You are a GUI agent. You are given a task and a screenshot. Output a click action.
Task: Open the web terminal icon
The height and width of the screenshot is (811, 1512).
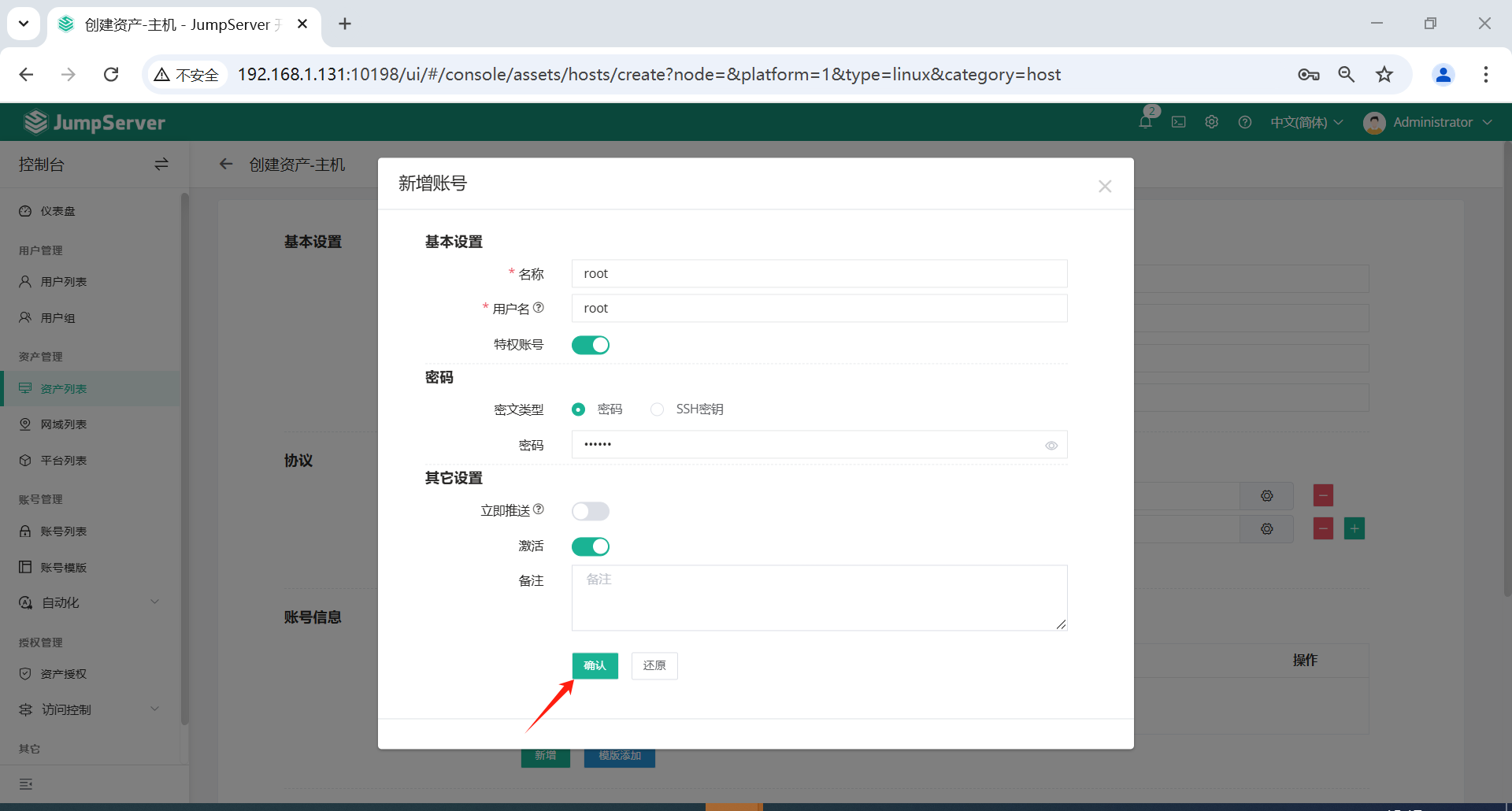pyautogui.click(x=1179, y=122)
